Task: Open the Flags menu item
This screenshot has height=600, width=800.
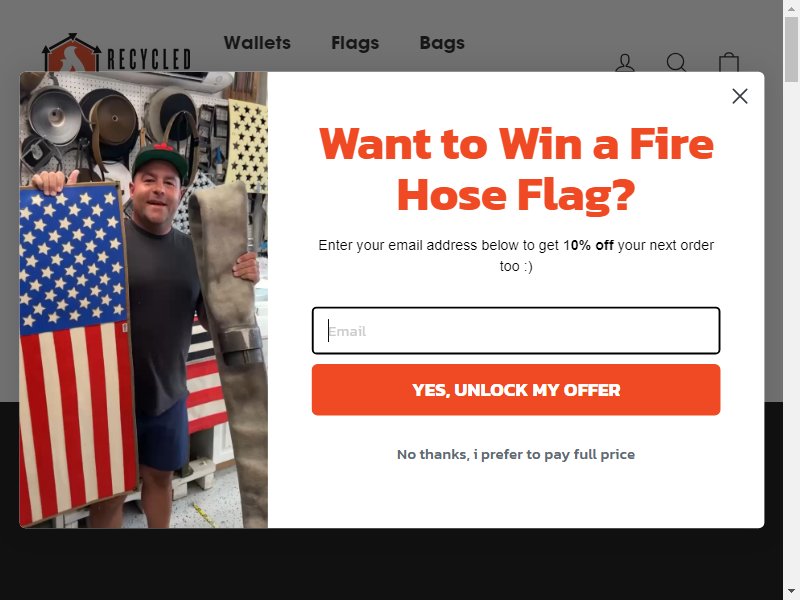Action: pos(355,43)
